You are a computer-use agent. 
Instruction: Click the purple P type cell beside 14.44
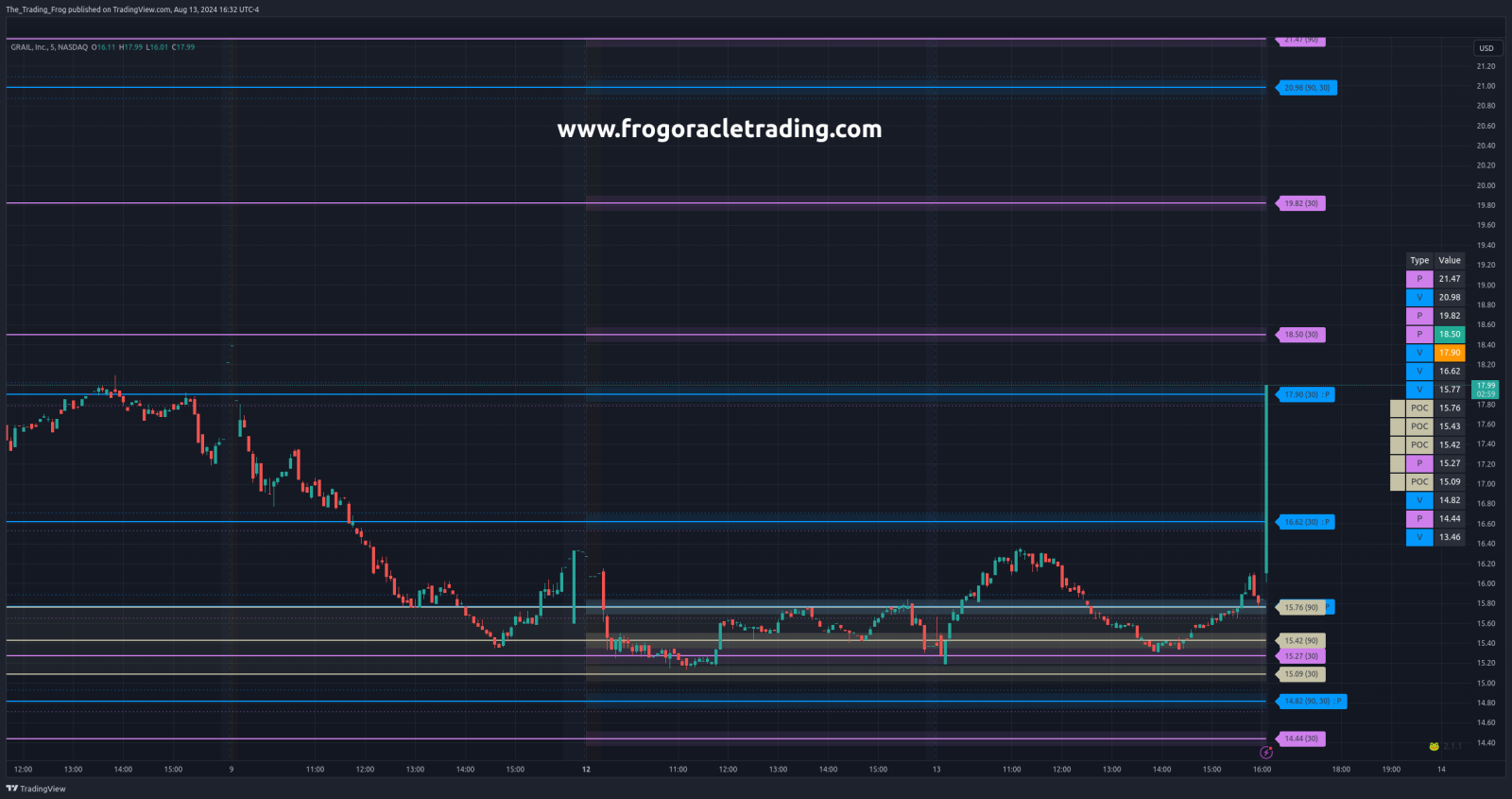(x=1419, y=519)
